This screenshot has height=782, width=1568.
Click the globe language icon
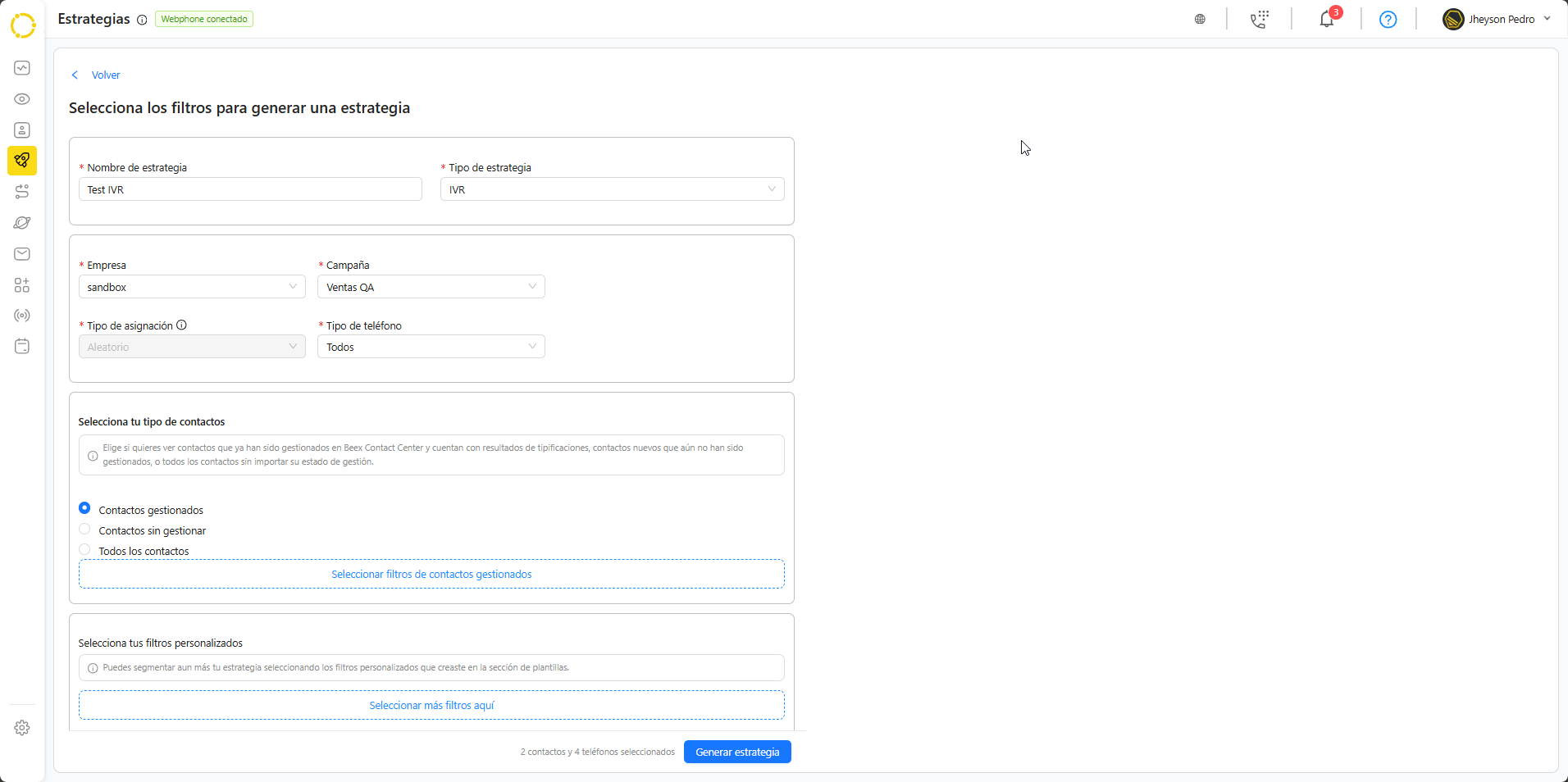coord(1200,19)
